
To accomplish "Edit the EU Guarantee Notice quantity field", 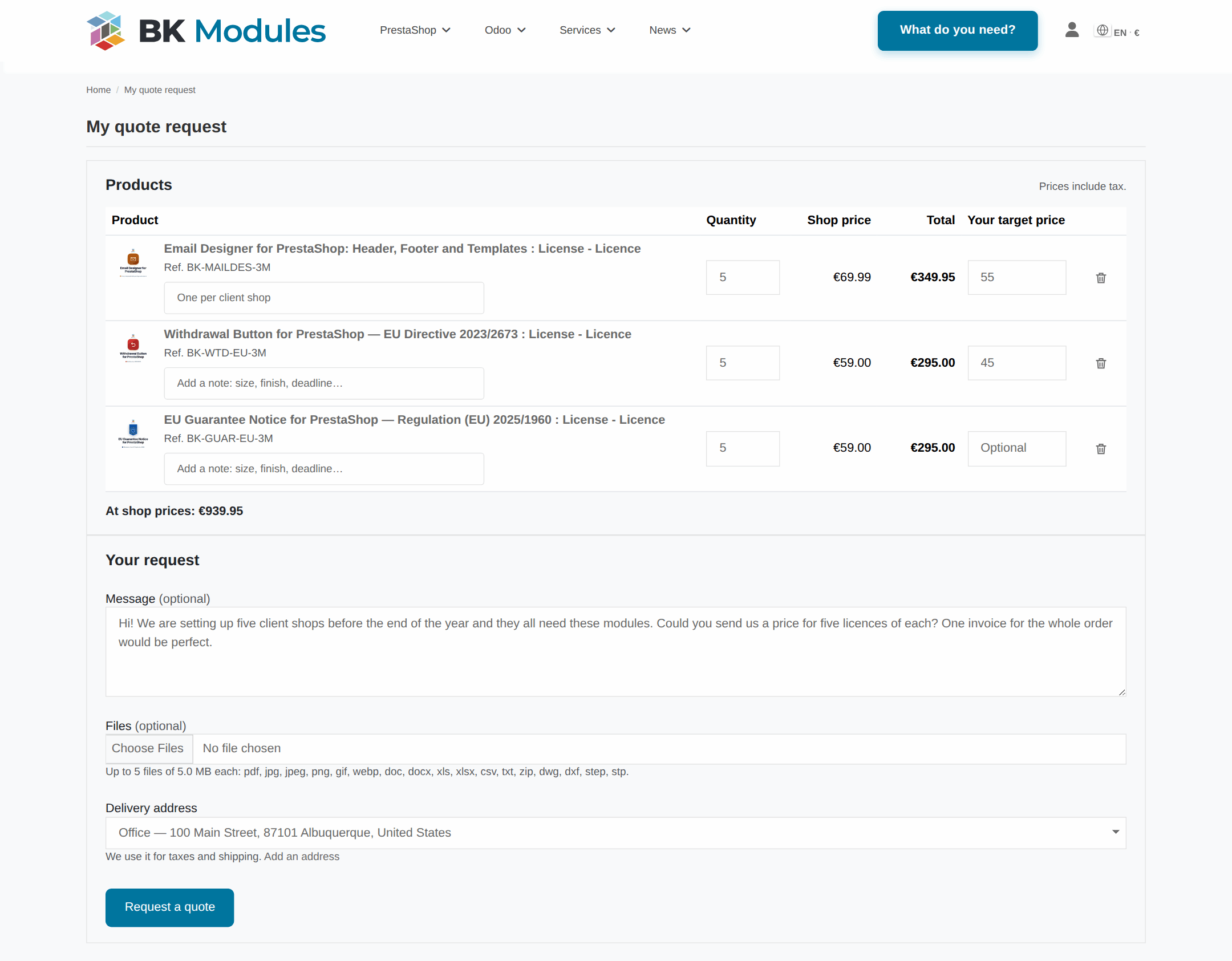I will click(x=743, y=448).
